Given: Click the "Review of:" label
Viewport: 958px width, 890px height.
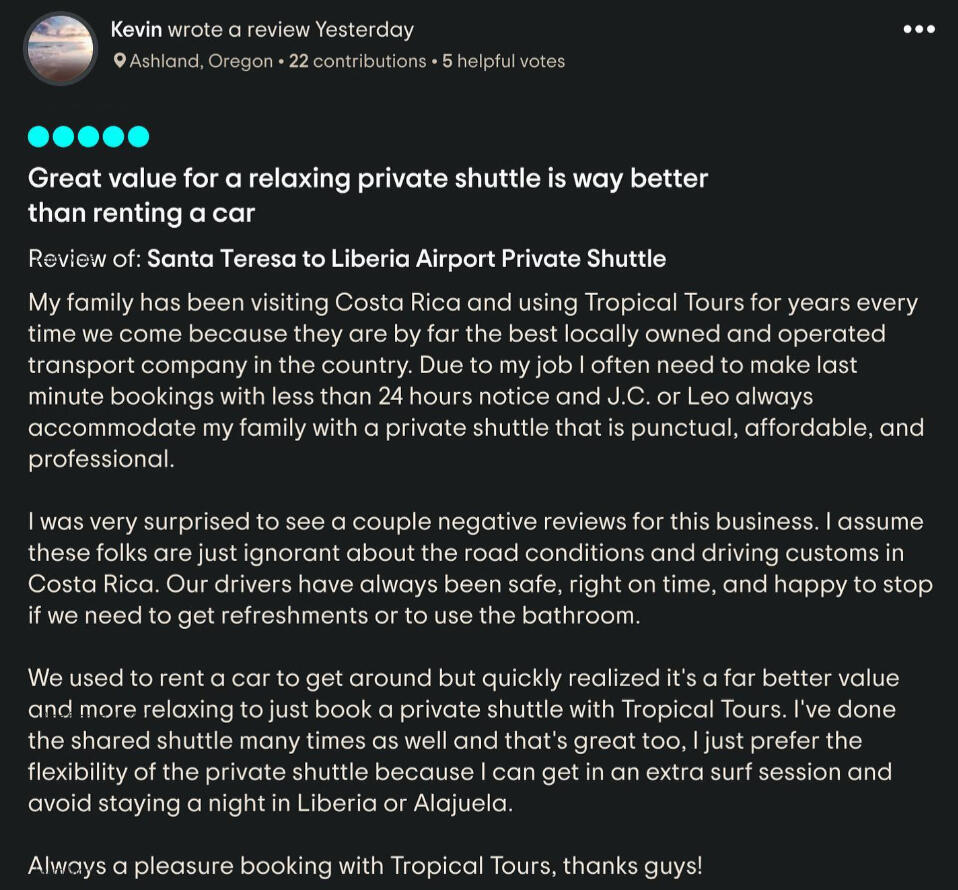Looking at the screenshot, I should [x=84, y=259].
